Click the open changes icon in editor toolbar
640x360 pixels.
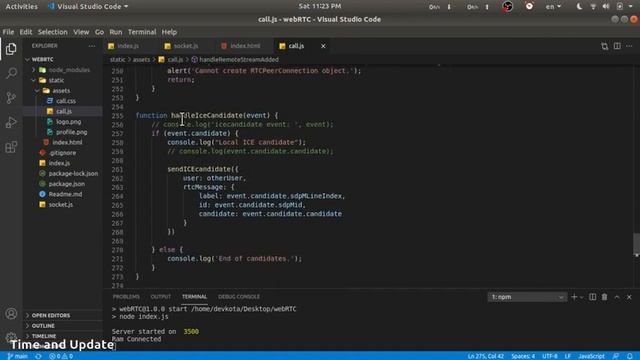pyautogui.click(x=604, y=46)
